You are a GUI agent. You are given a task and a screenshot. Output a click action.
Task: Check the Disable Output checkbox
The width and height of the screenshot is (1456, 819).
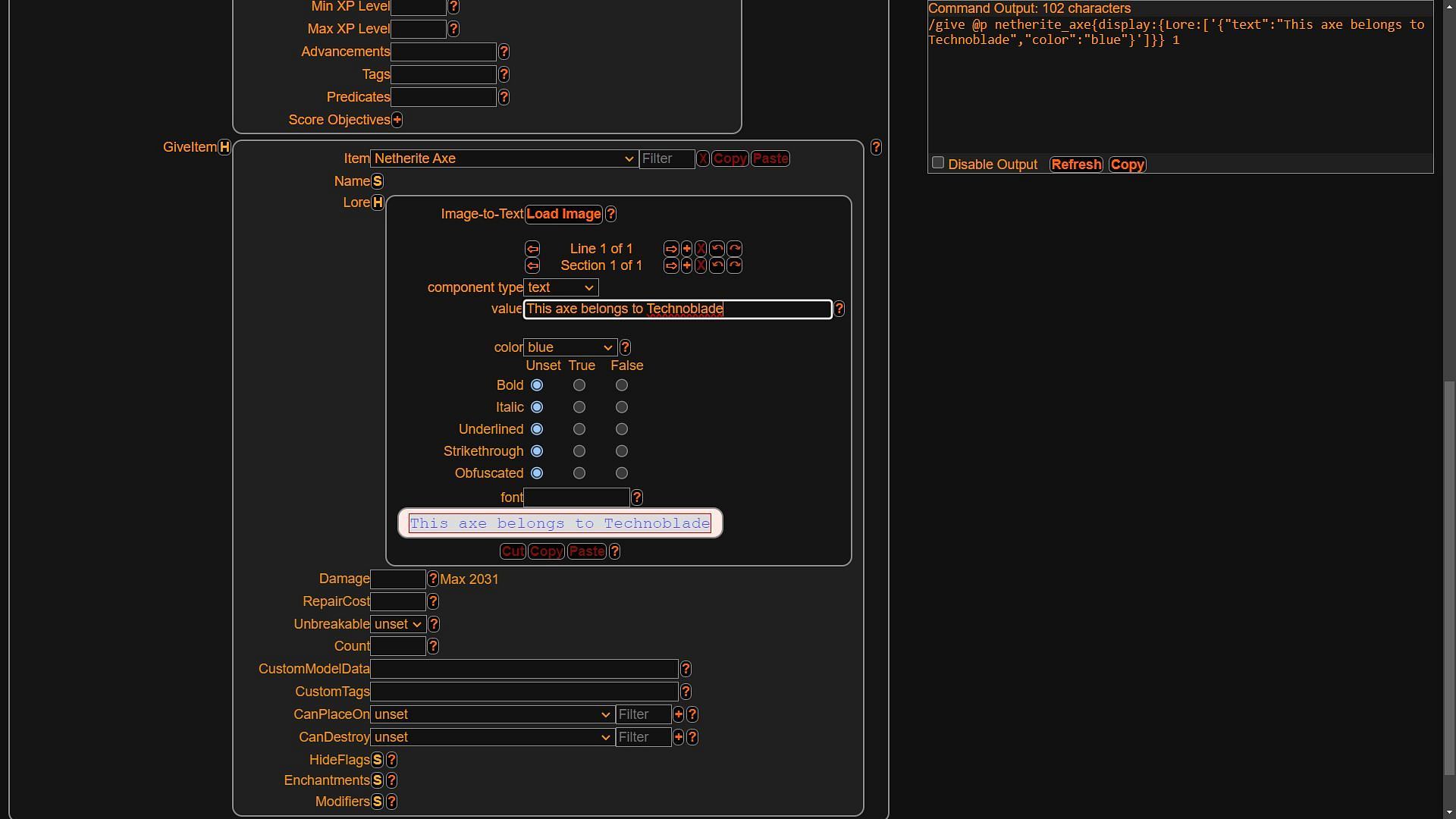point(937,163)
